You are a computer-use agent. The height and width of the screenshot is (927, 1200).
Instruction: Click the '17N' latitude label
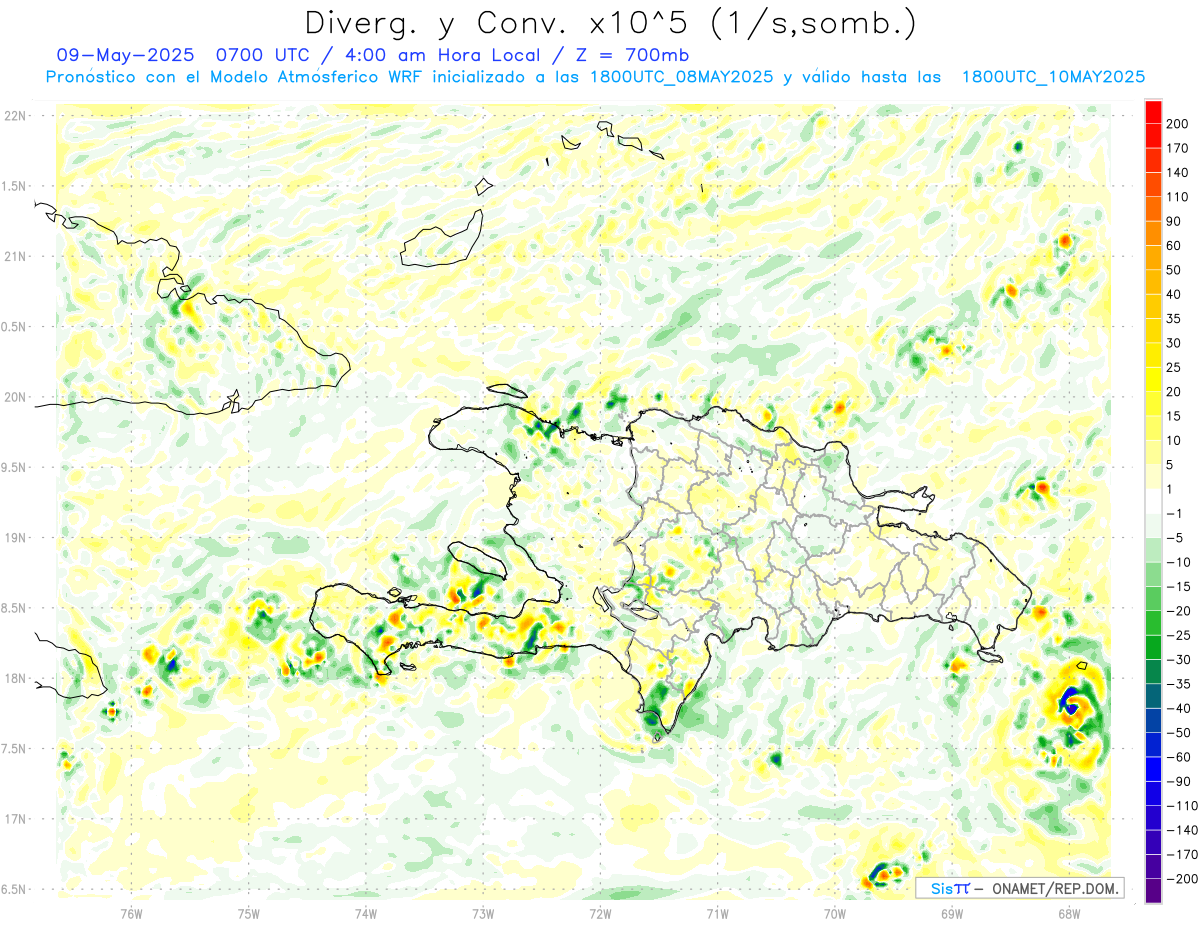coord(15,819)
